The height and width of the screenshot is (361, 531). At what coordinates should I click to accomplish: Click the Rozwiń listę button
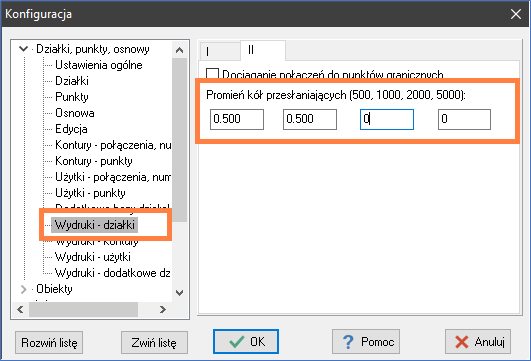click(49, 343)
